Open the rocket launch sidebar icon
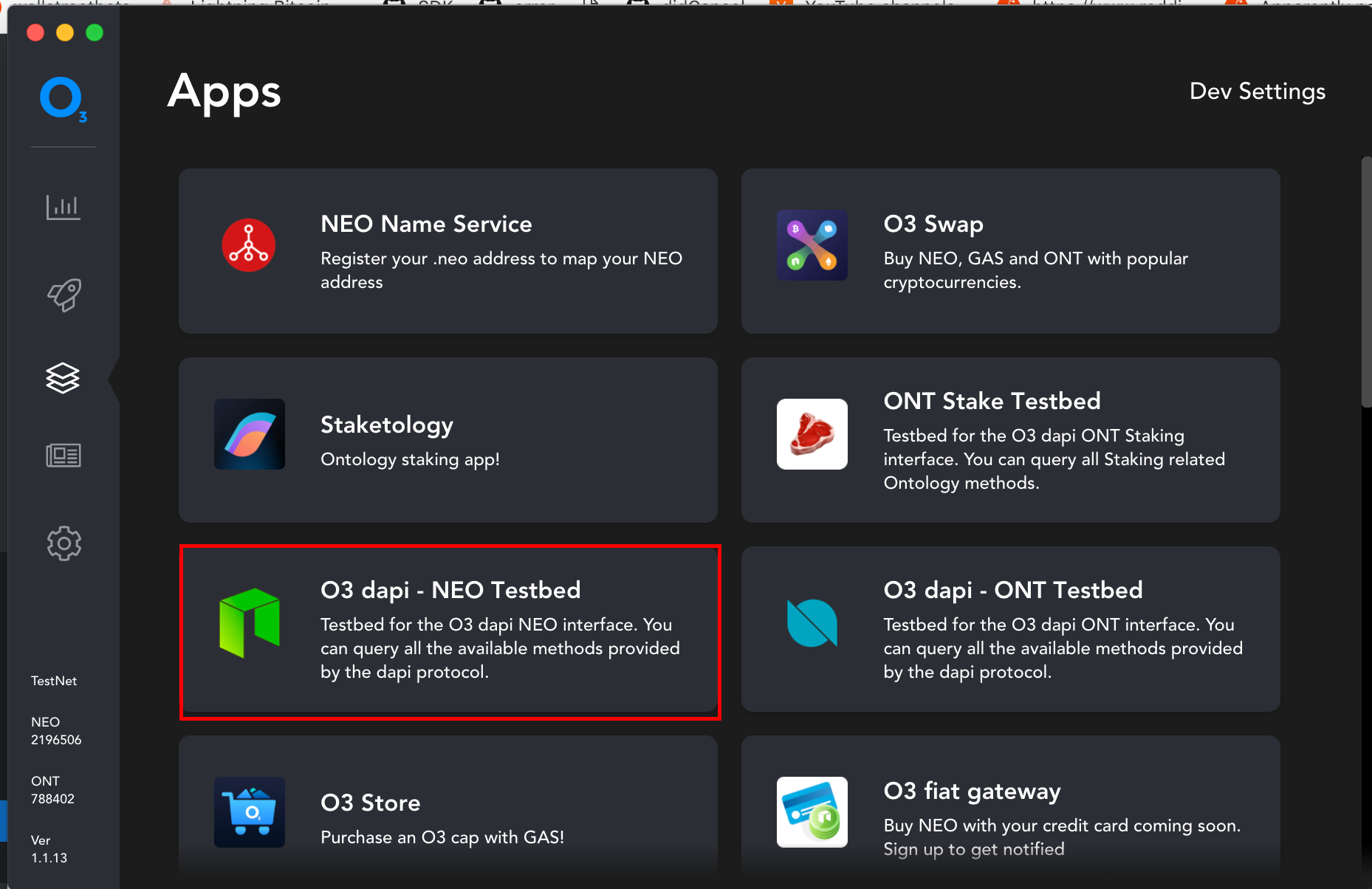The image size is (1372, 889). [64, 295]
